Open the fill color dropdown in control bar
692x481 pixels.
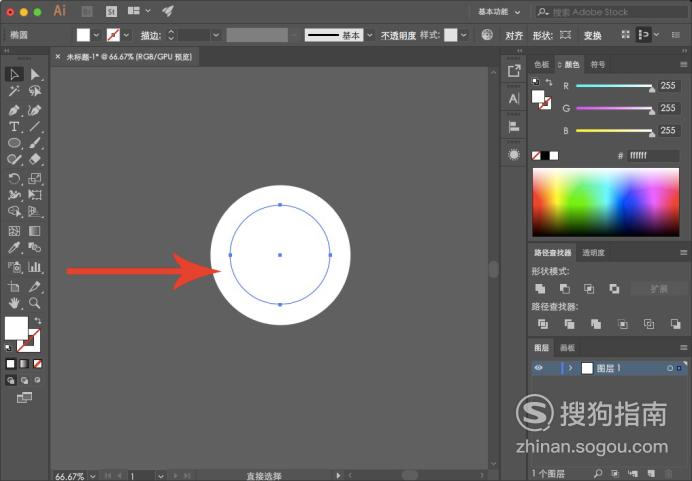tap(96, 35)
